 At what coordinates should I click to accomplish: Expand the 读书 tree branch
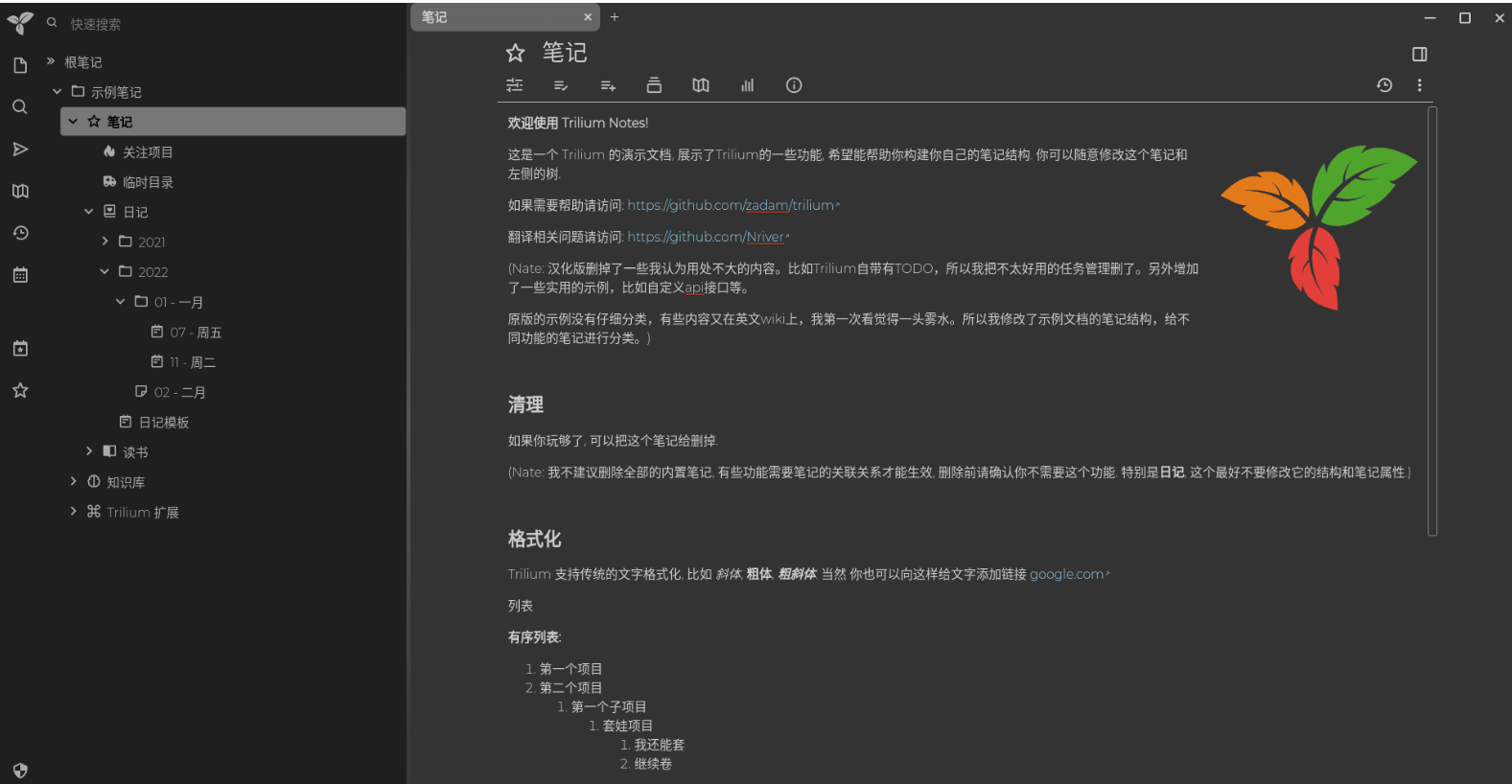click(89, 451)
